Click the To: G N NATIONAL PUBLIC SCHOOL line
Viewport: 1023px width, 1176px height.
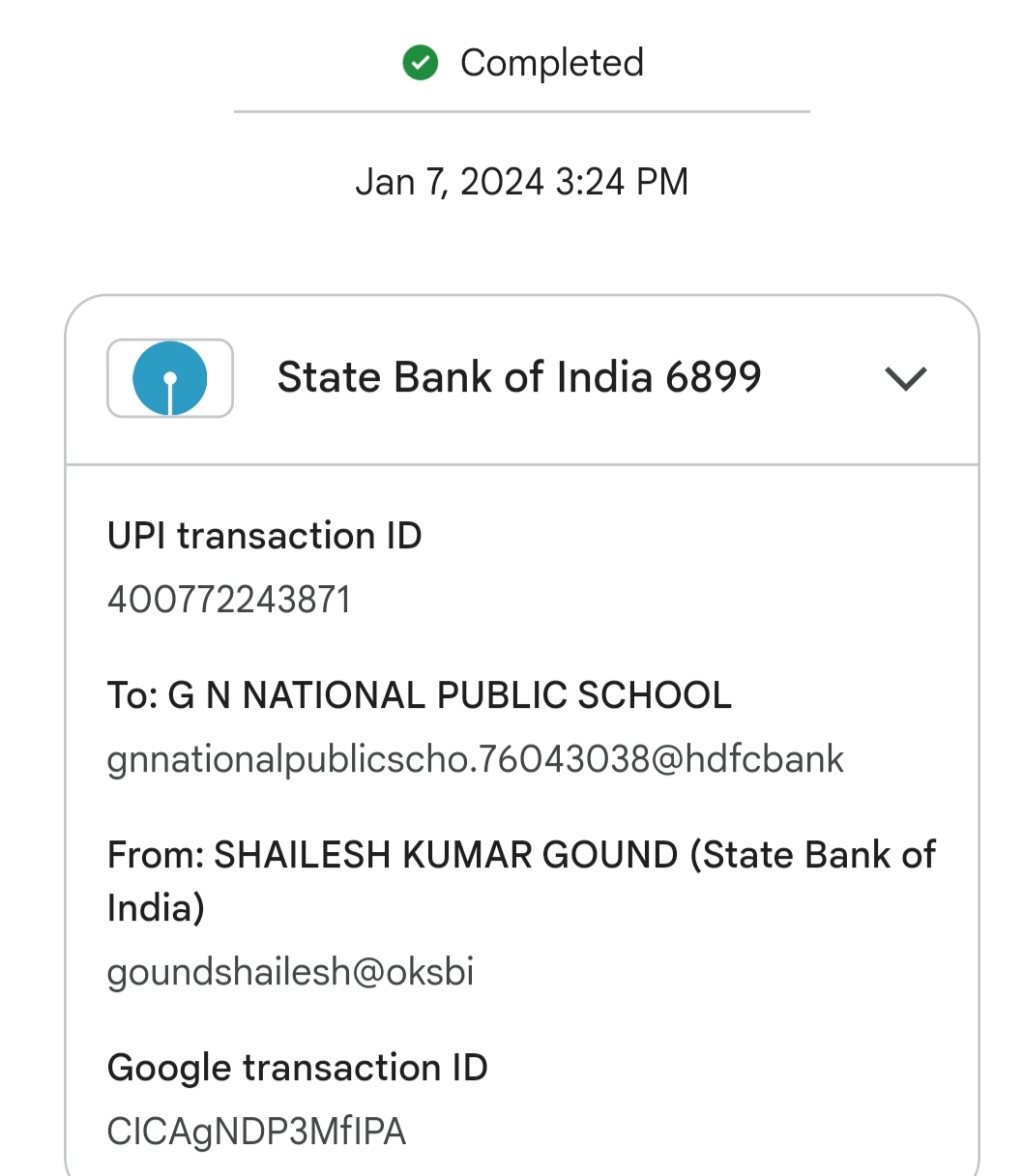point(420,695)
